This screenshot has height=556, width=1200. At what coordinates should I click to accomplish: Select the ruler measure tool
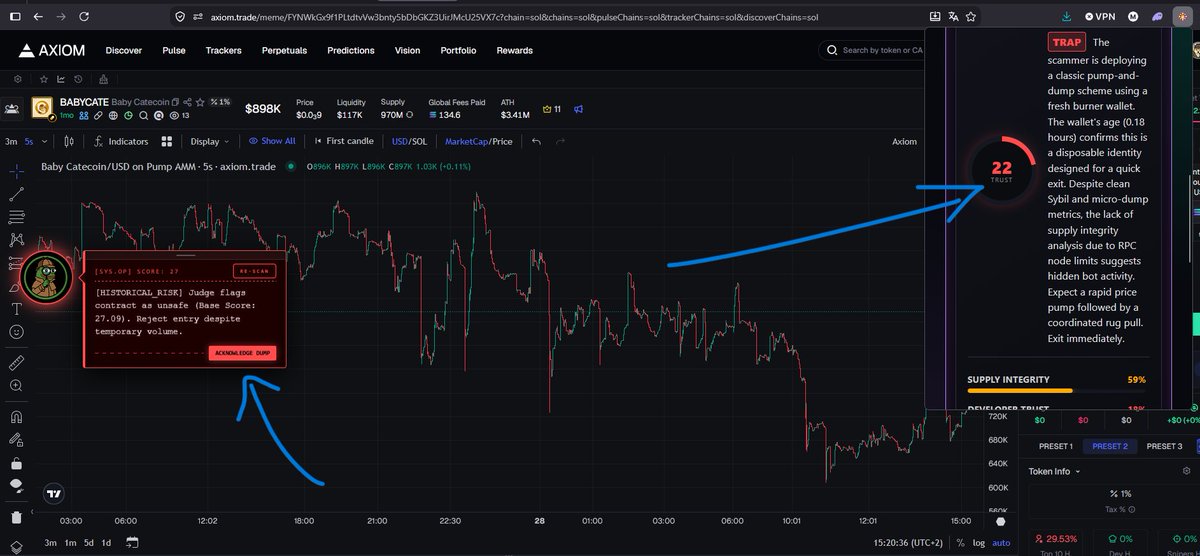coord(16,362)
